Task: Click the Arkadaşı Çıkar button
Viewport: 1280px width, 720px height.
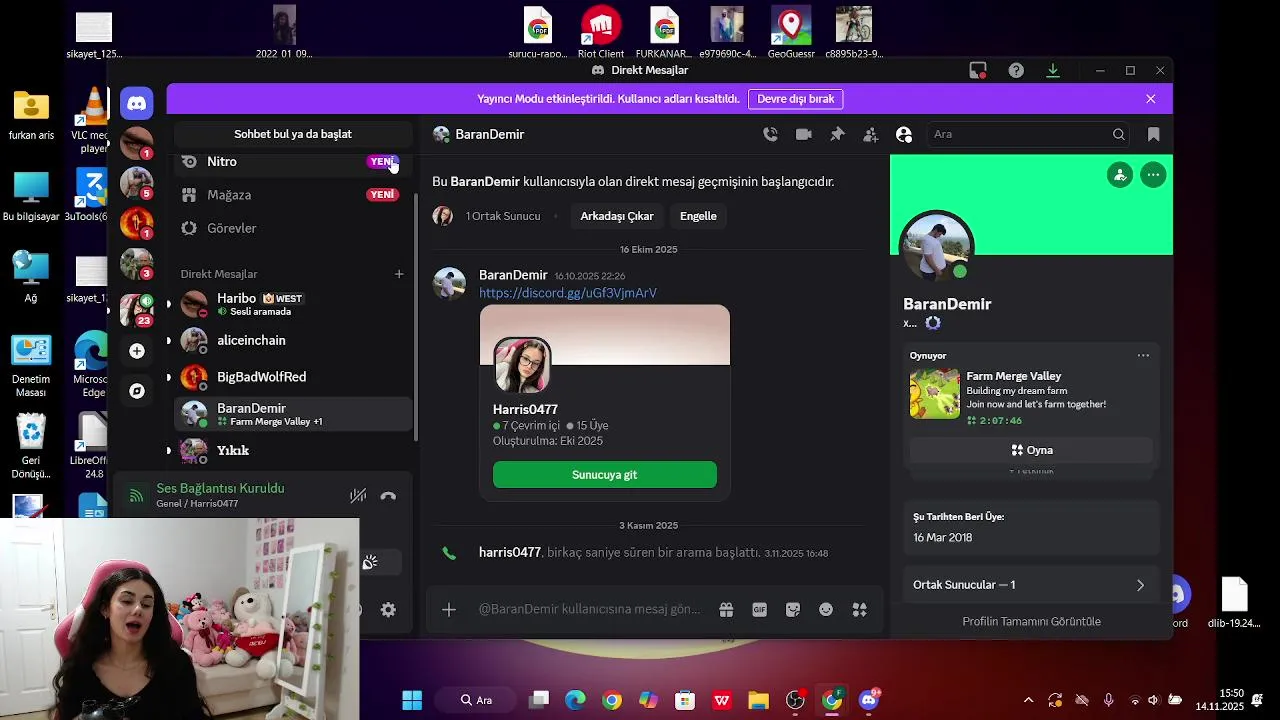Action: tap(617, 216)
